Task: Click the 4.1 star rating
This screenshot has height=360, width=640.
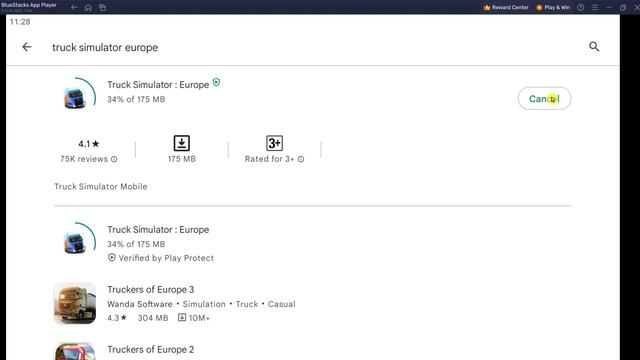Action: [x=89, y=144]
